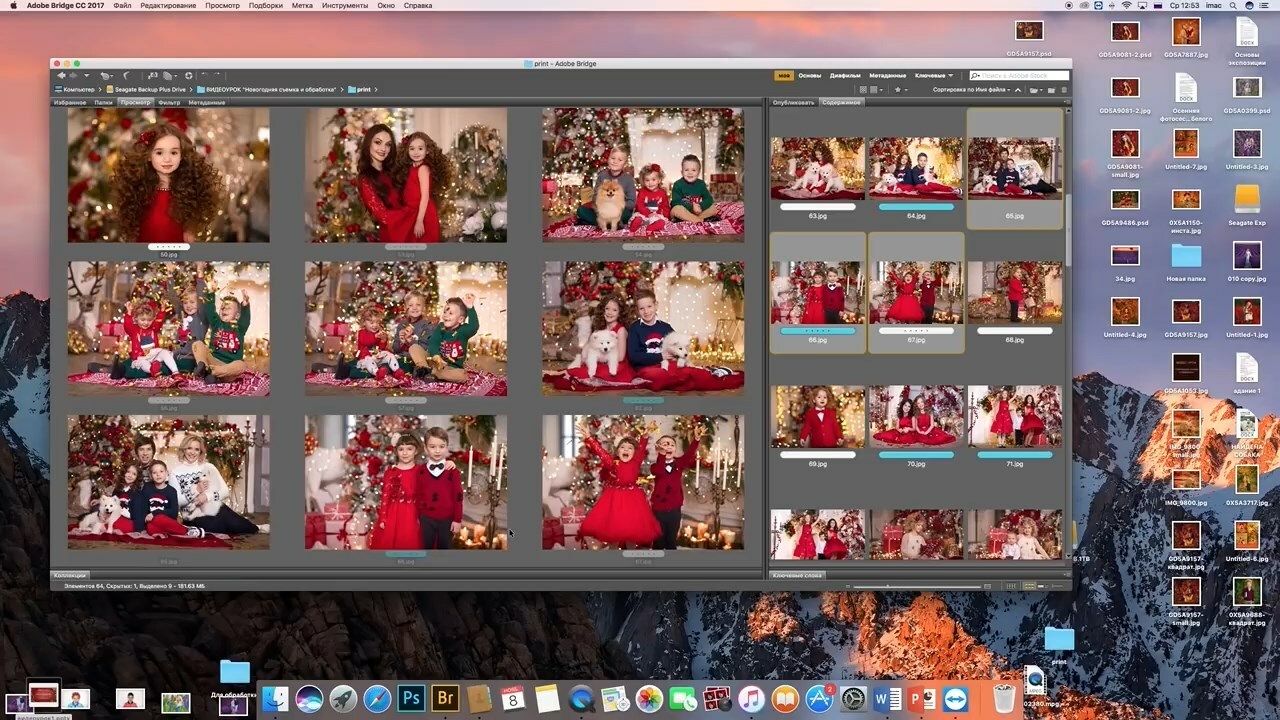This screenshot has width=1280, height=720.
Task: Open the star rating filter dropdown
Action: (901, 90)
